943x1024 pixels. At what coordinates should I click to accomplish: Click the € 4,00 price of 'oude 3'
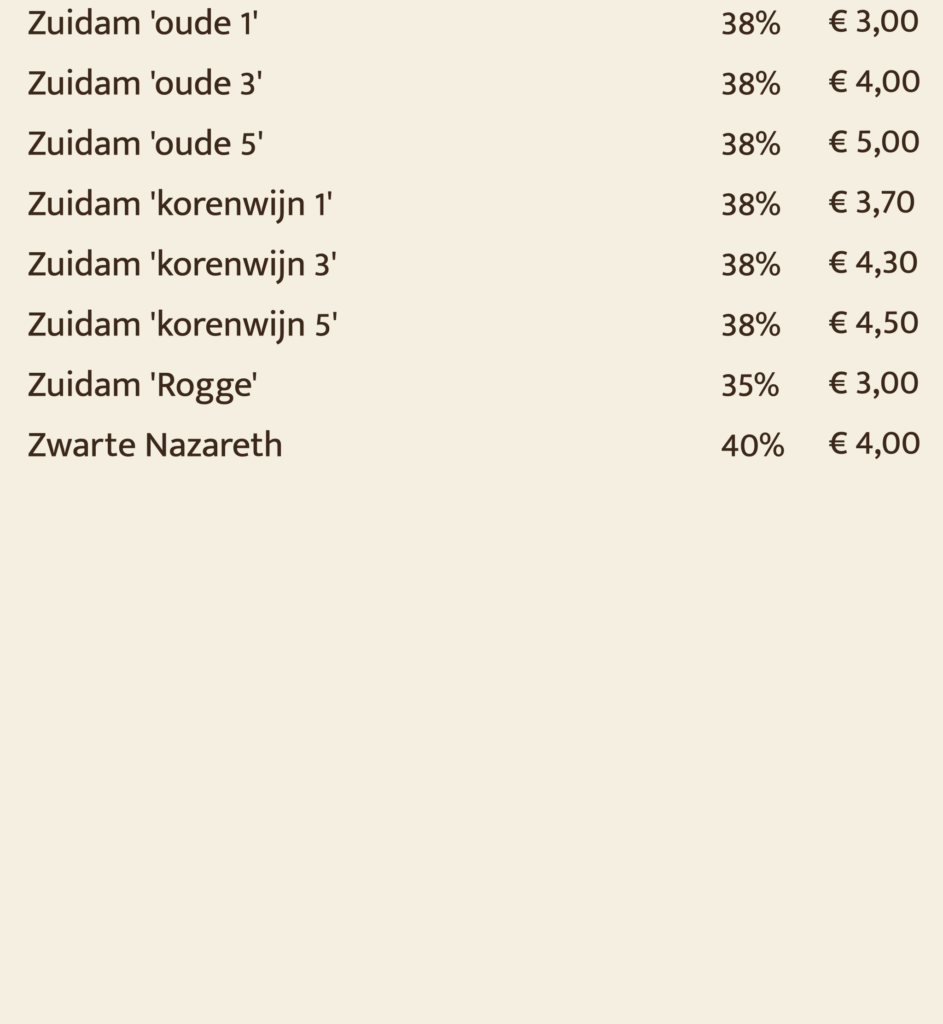874,82
